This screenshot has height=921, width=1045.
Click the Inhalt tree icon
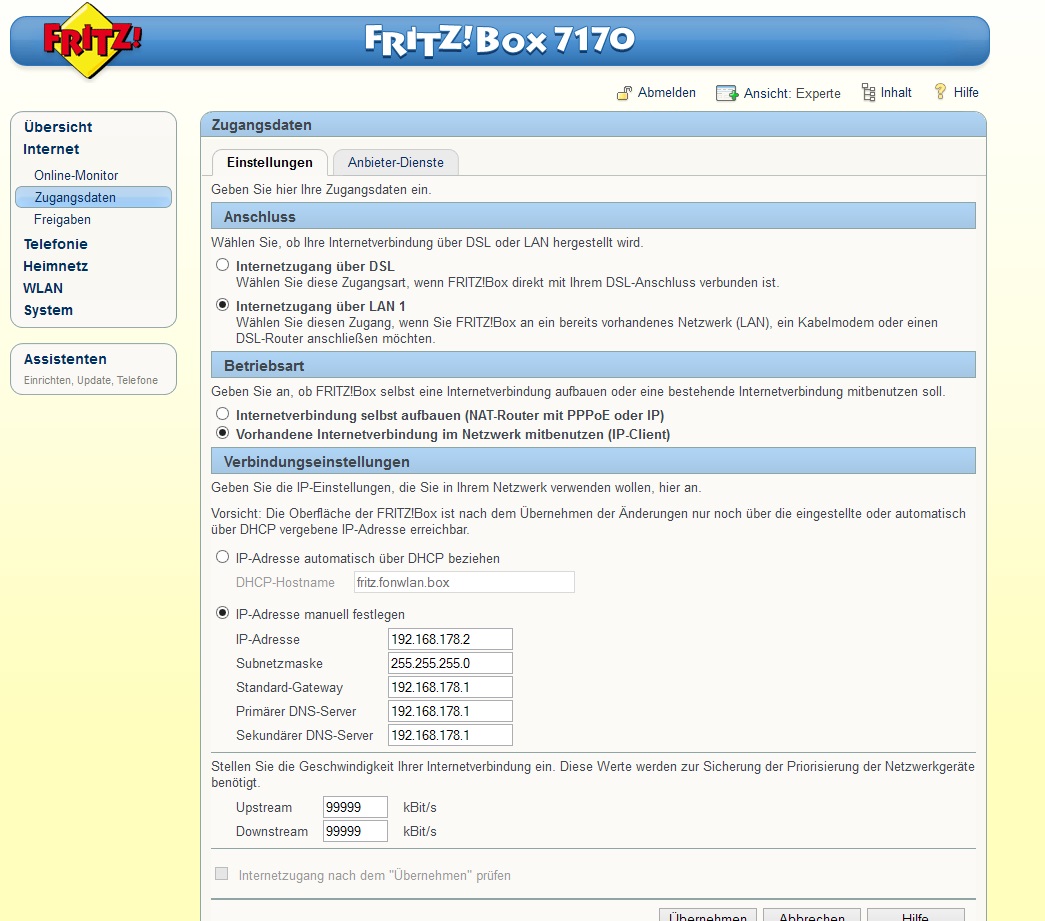(868, 92)
